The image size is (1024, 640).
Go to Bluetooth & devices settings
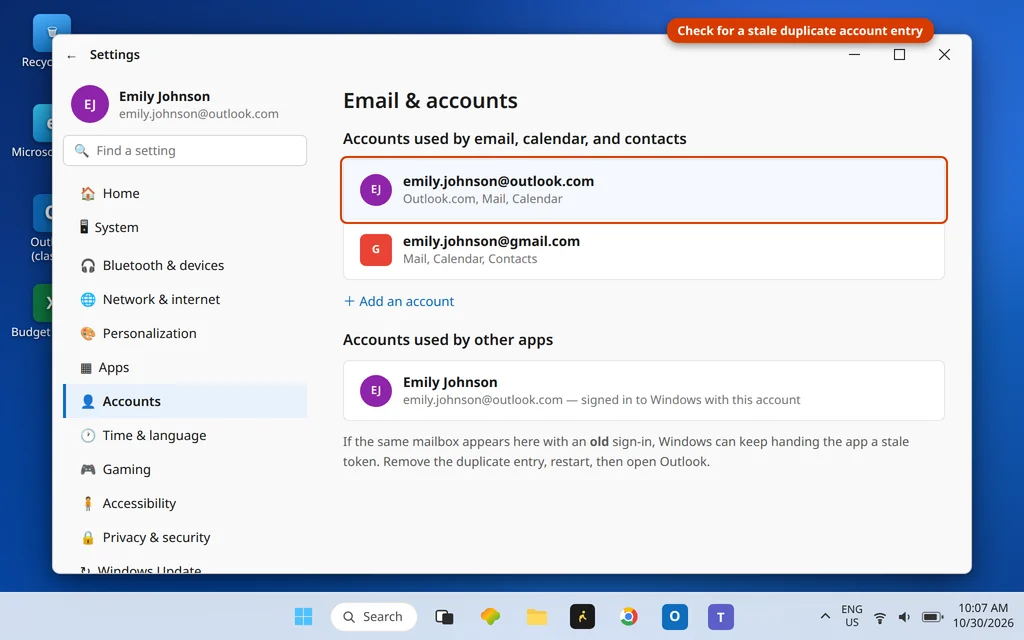click(x=185, y=265)
